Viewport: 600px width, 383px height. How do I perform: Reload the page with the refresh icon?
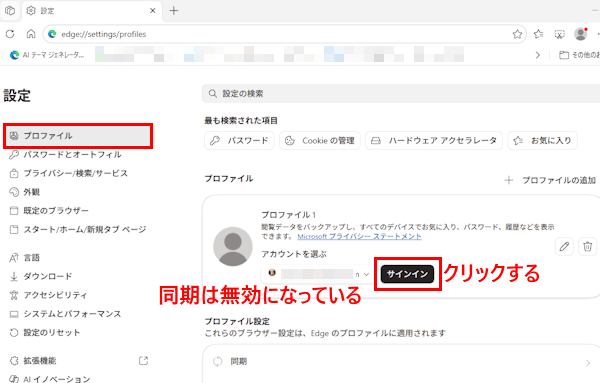(10, 34)
